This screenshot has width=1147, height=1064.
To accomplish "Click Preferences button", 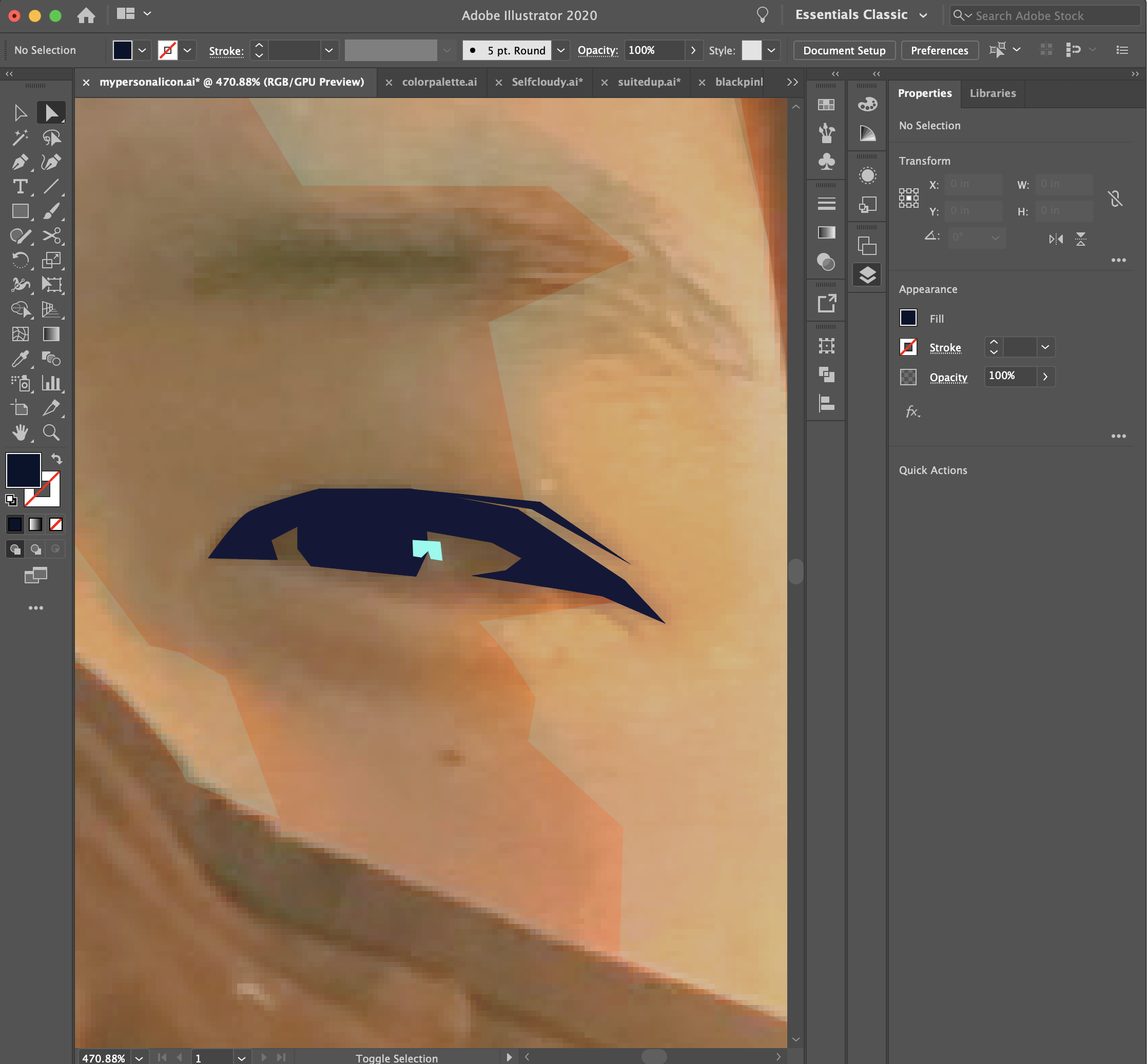I will coord(939,50).
